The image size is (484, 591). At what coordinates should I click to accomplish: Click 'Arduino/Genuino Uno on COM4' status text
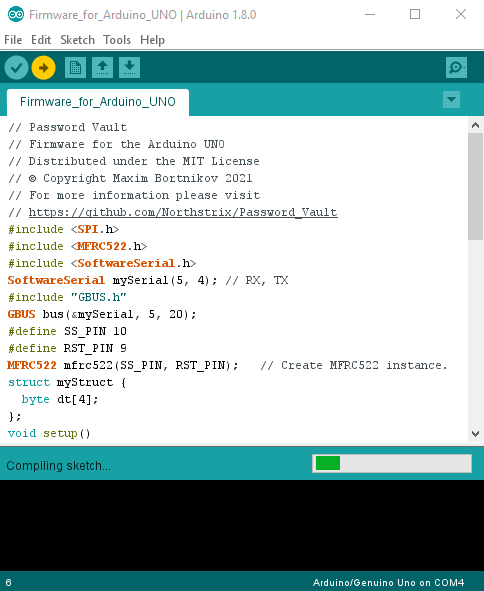(388, 582)
